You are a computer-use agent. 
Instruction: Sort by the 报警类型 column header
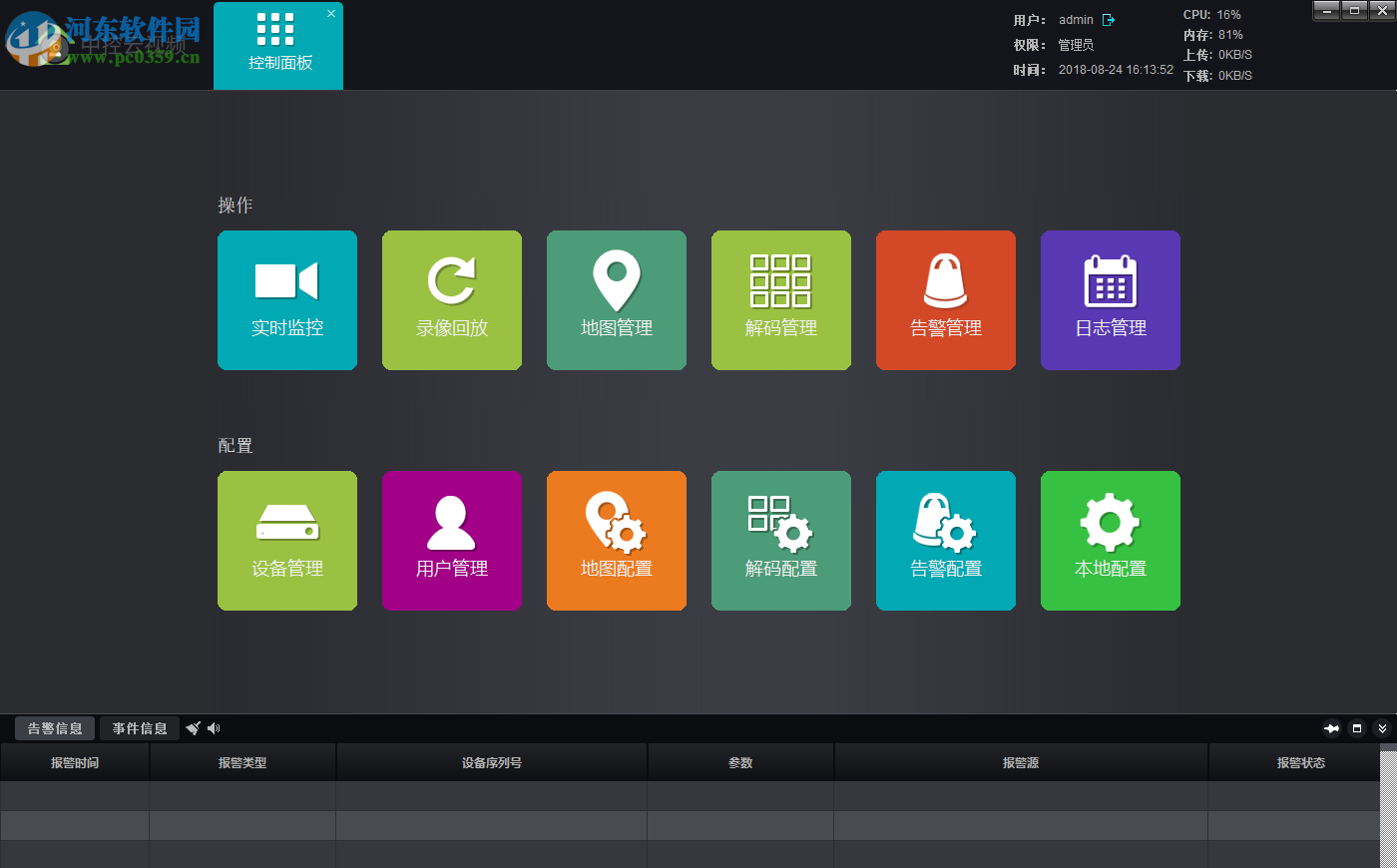pyautogui.click(x=242, y=762)
